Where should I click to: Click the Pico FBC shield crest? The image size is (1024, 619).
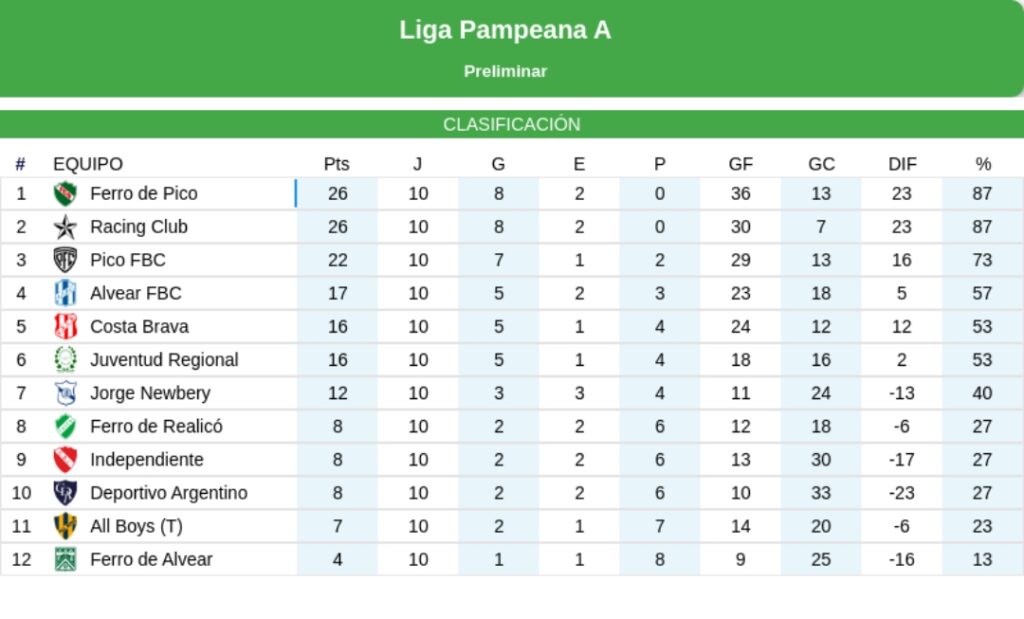[65, 260]
